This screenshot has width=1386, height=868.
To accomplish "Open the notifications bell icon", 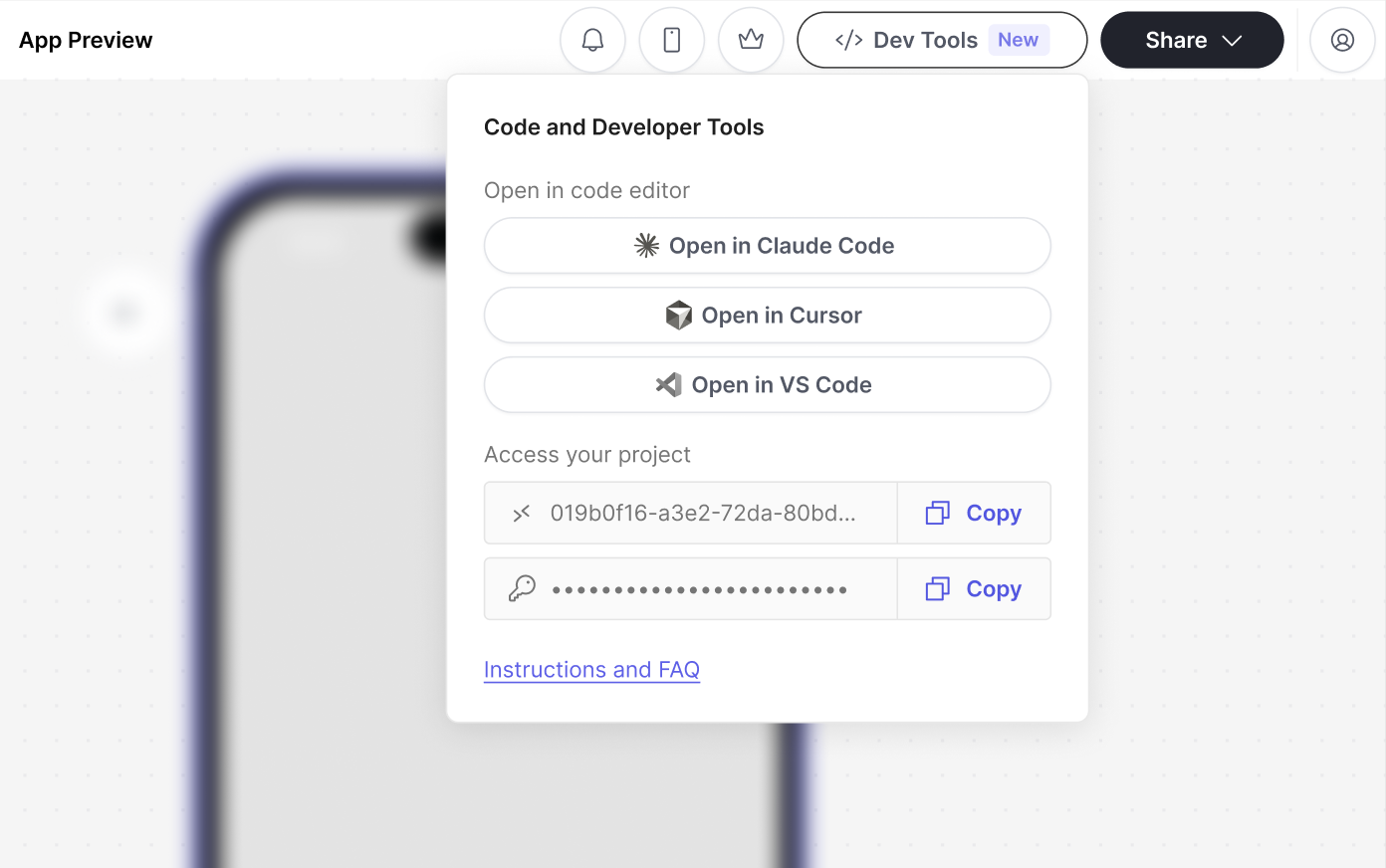I will click(x=592, y=40).
